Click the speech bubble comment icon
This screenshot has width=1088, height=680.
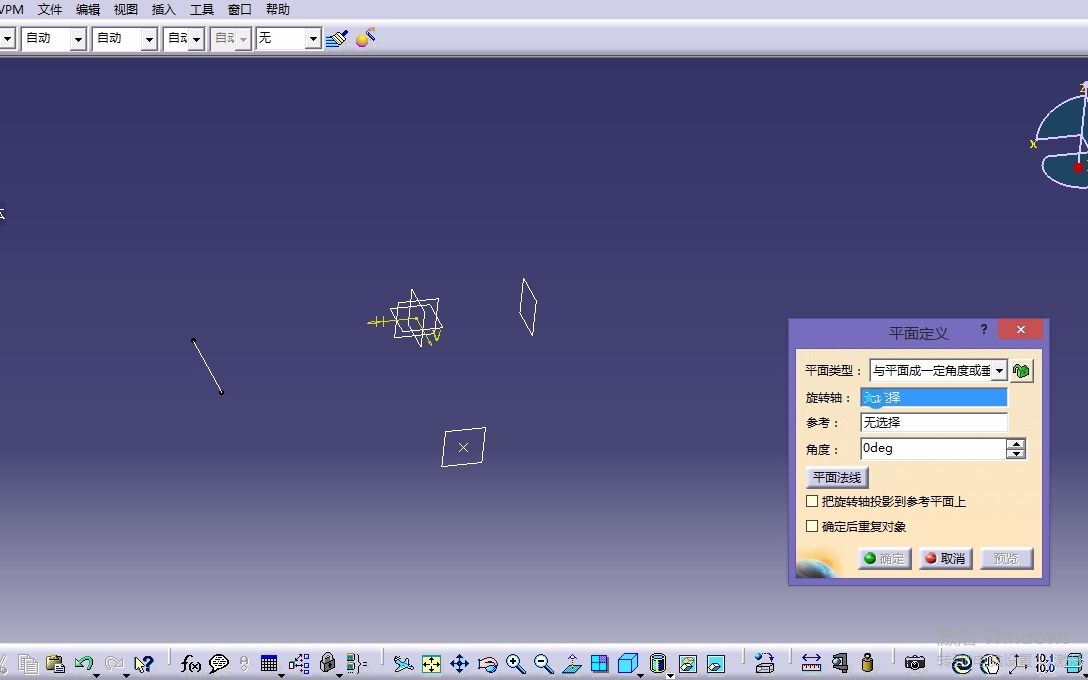(x=219, y=664)
